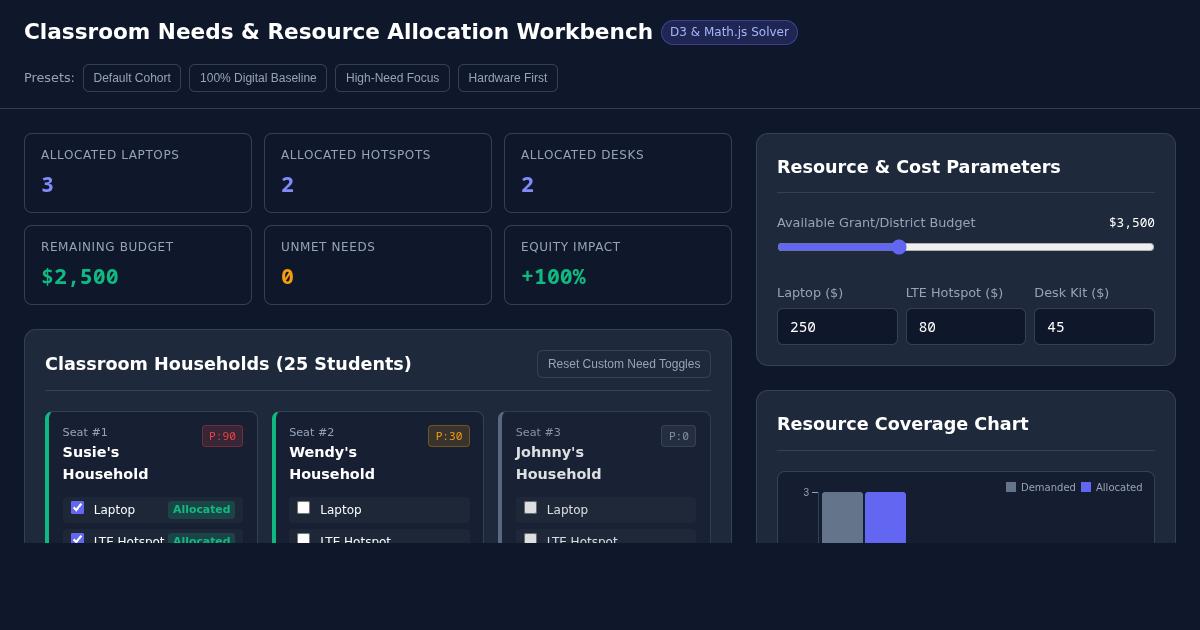1200x630 pixels.
Task: Click the gray Demanded bar in chart
Action: click(842, 517)
